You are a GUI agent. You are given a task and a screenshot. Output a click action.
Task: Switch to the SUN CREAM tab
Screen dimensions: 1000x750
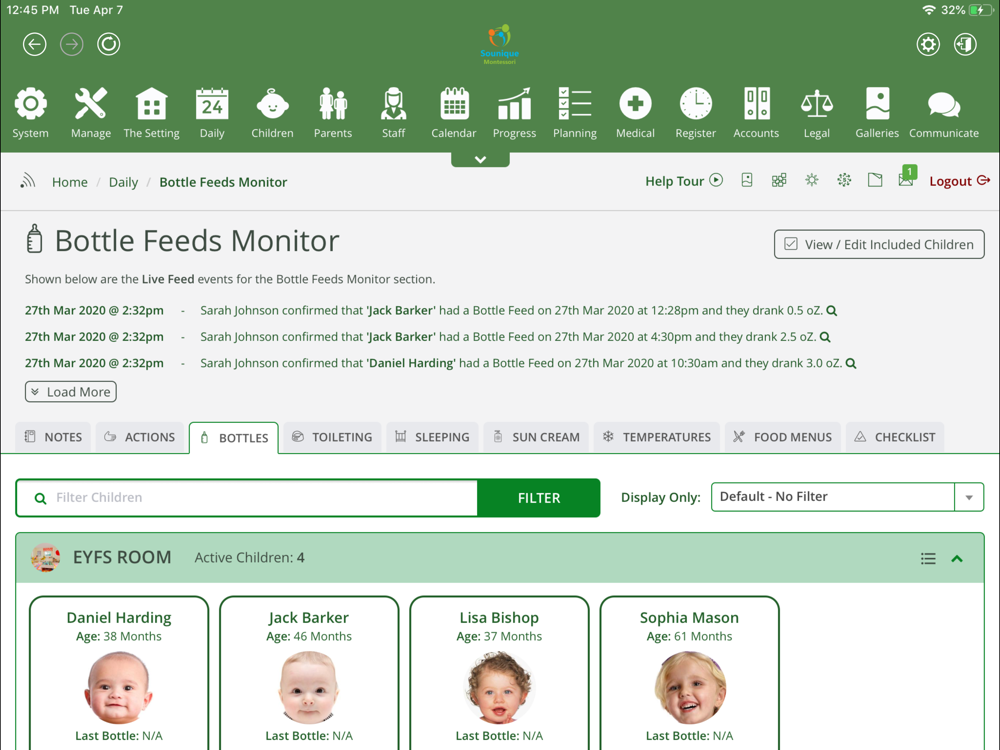[536, 437]
